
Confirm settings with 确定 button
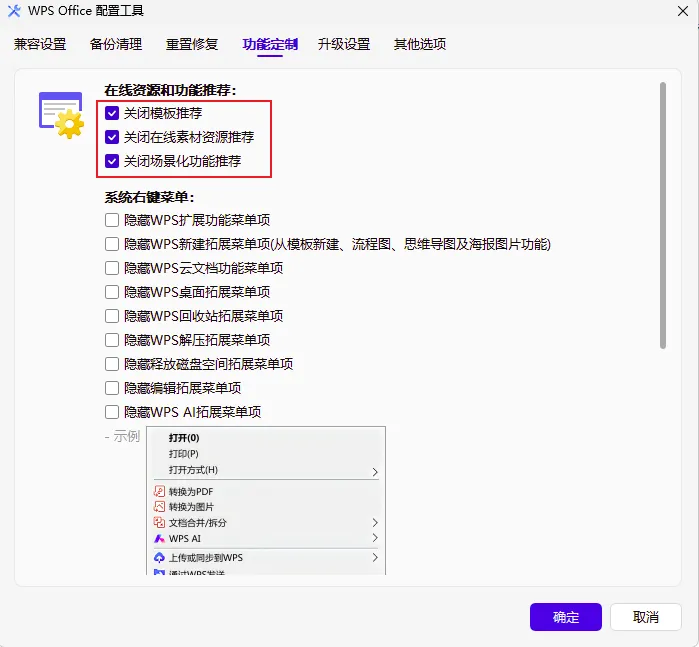coord(566,617)
